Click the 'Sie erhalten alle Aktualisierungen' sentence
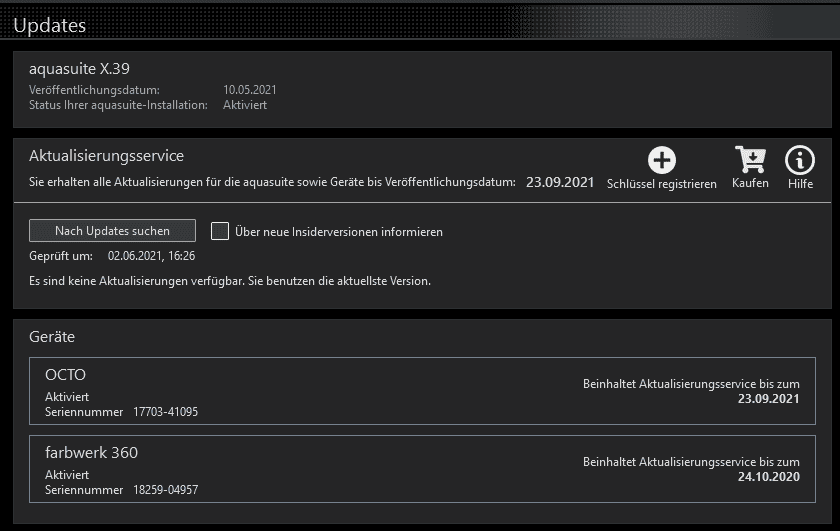 [272, 182]
